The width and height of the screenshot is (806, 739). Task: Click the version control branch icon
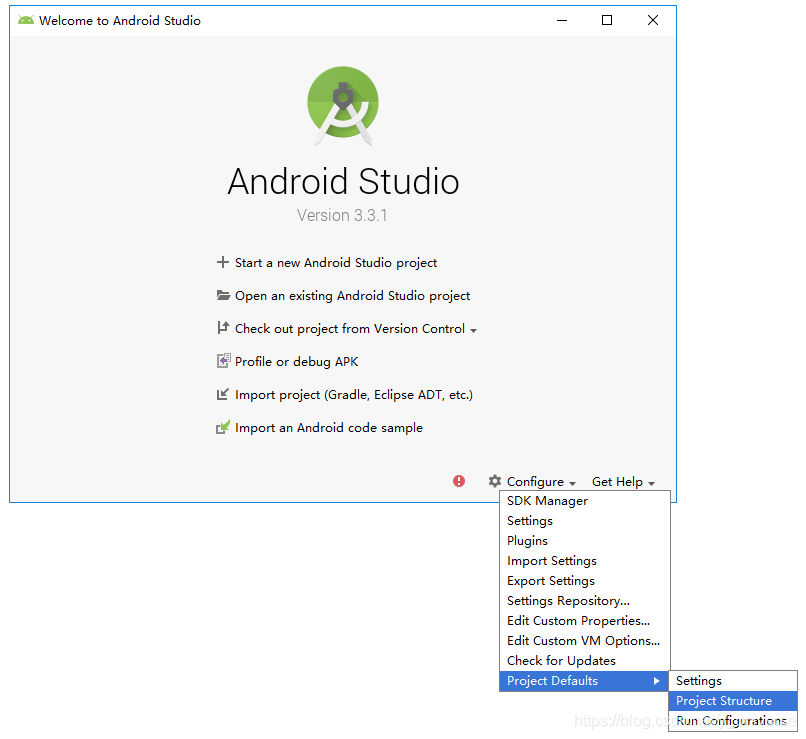click(x=222, y=328)
